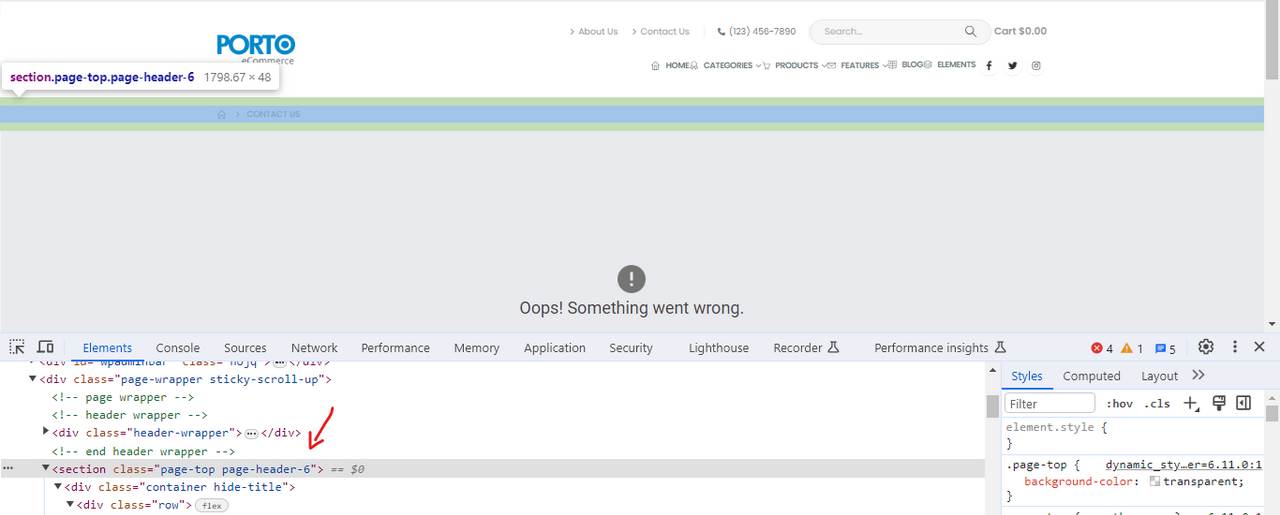The width and height of the screenshot is (1280, 515).
Task: Switch to the Performance insights tab
Action: [940, 348]
